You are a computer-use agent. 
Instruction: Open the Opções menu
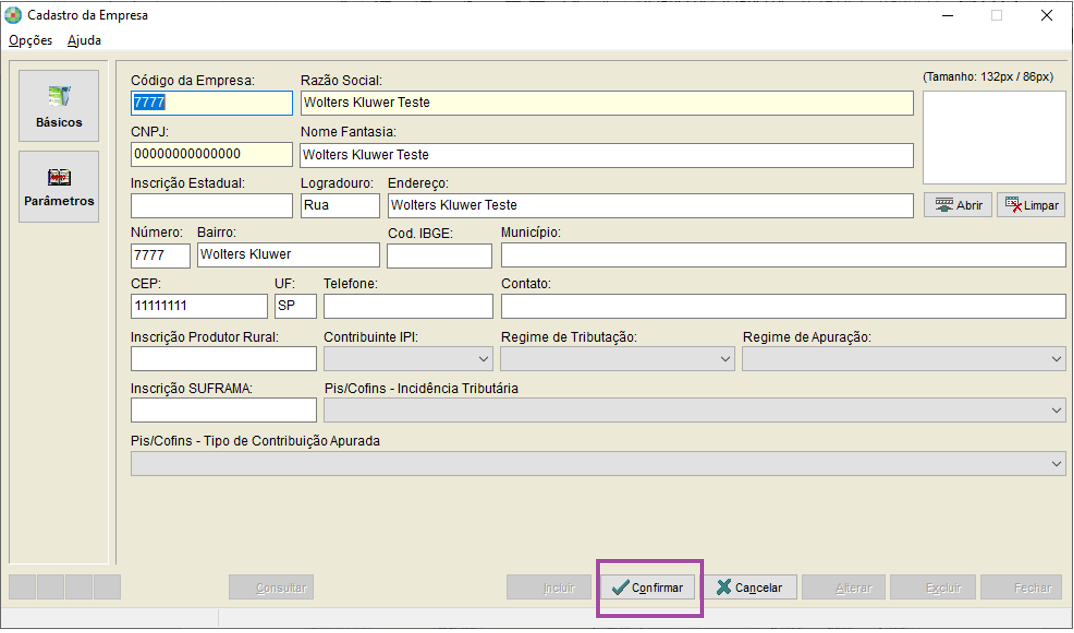coord(31,40)
